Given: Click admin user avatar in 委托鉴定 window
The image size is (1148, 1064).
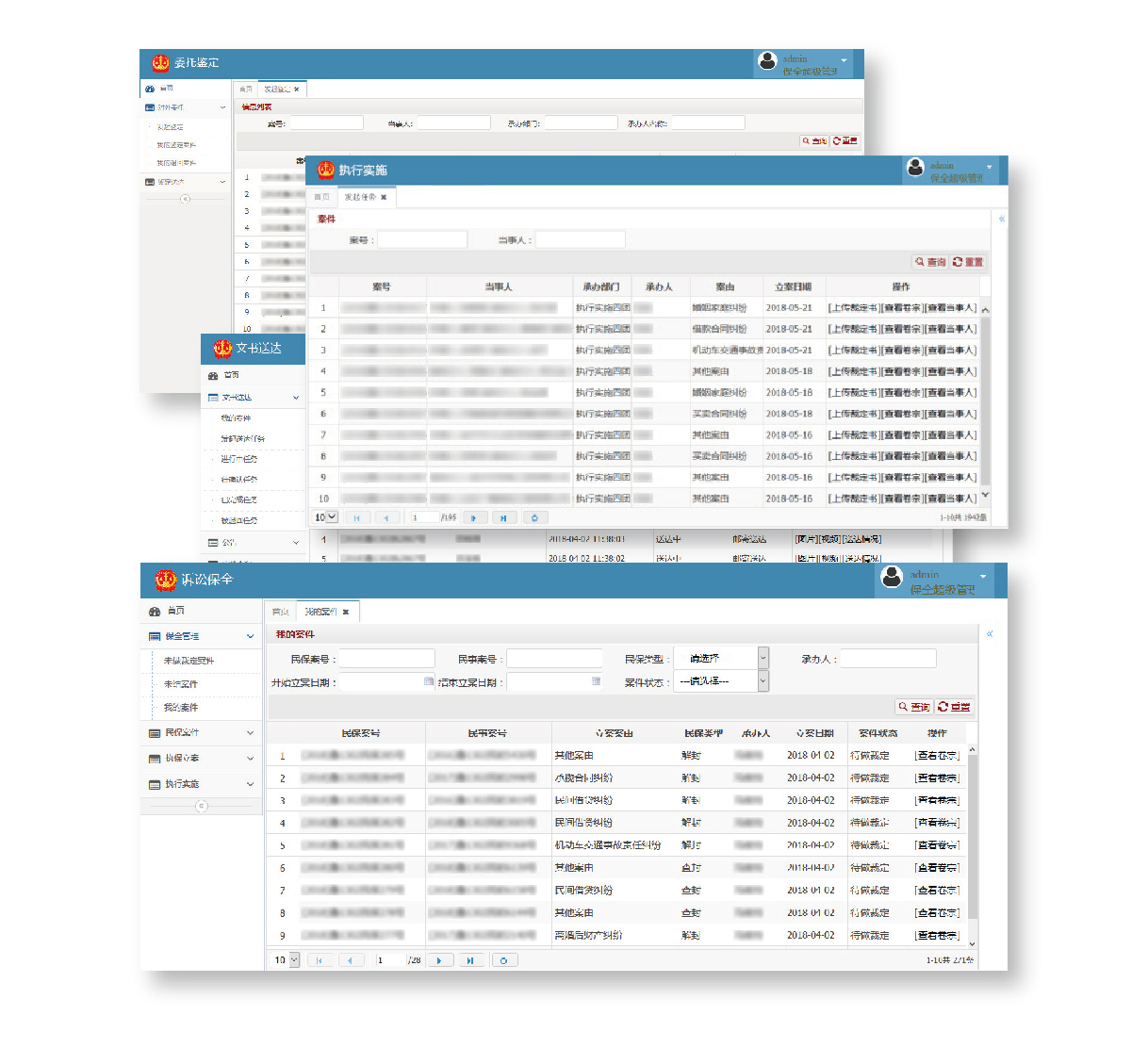Looking at the screenshot, I should click(767, 61).
